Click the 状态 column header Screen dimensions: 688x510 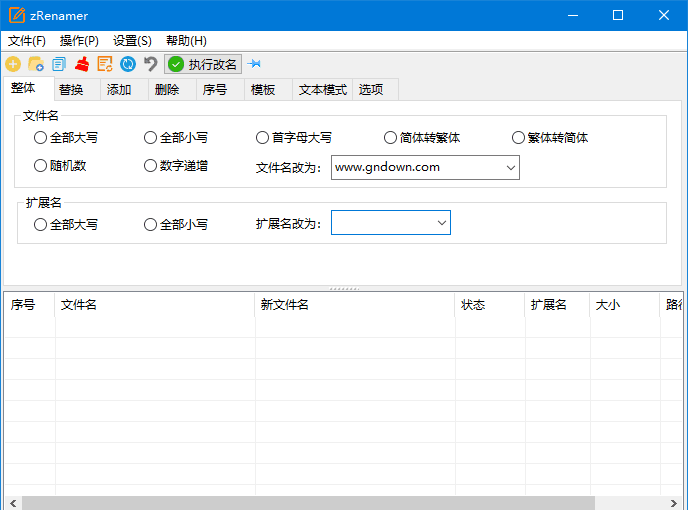click(490, 305)
